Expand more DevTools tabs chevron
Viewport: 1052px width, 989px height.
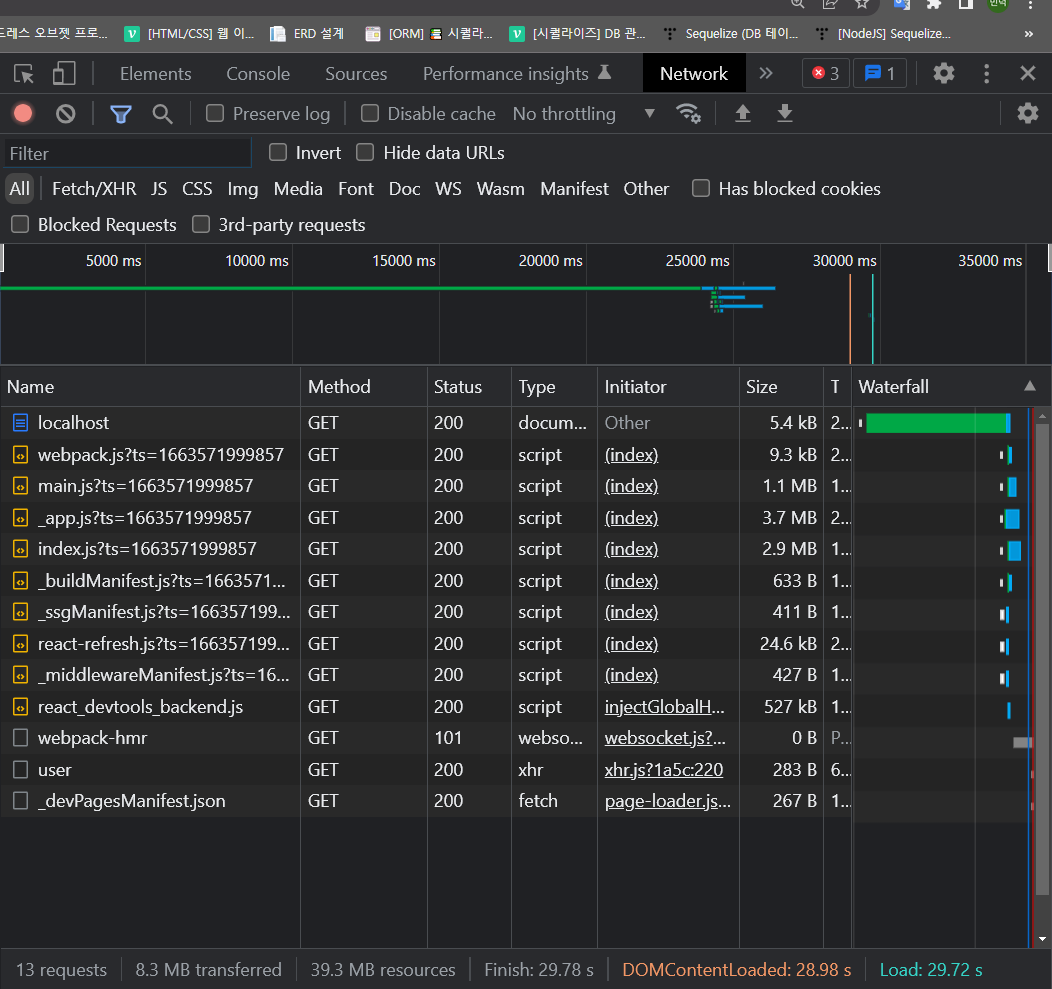[x=766, y=74]
